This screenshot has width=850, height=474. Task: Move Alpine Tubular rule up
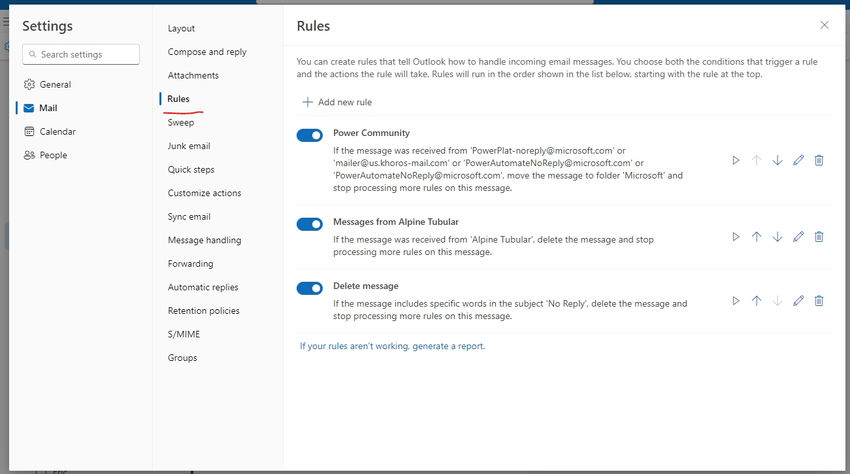(756, 236)
